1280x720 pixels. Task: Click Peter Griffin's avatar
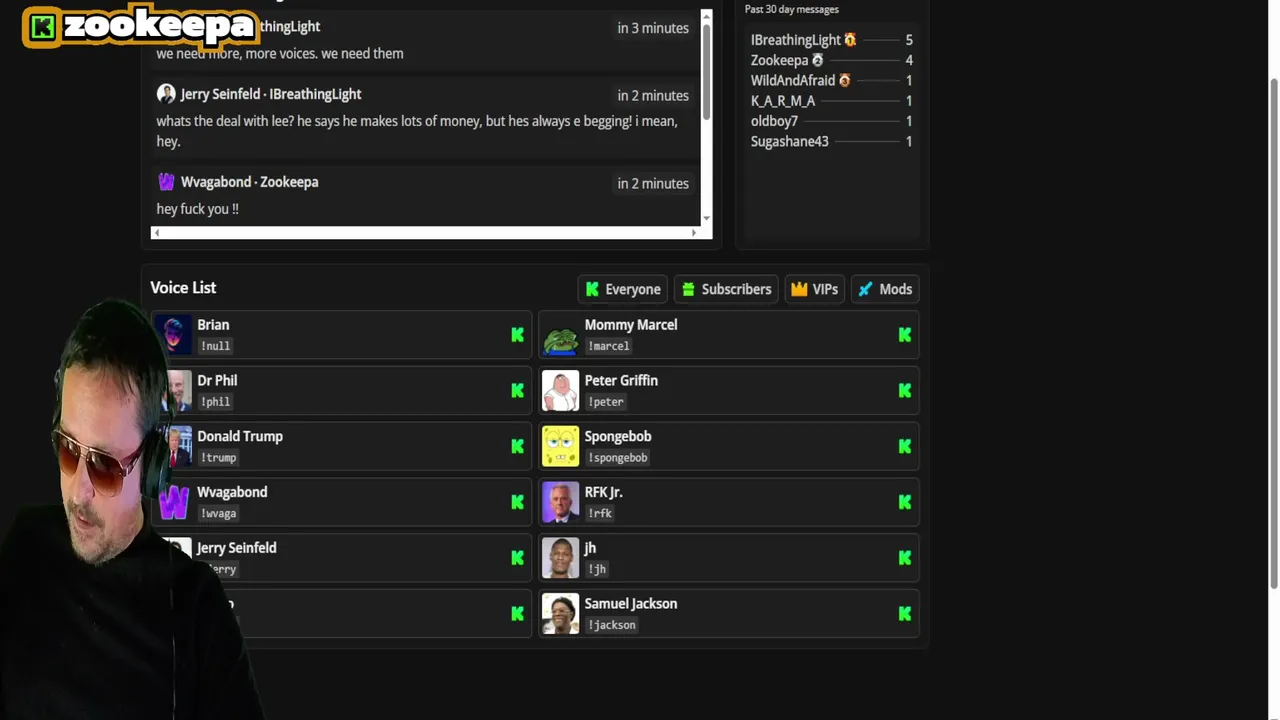point(560,391)
